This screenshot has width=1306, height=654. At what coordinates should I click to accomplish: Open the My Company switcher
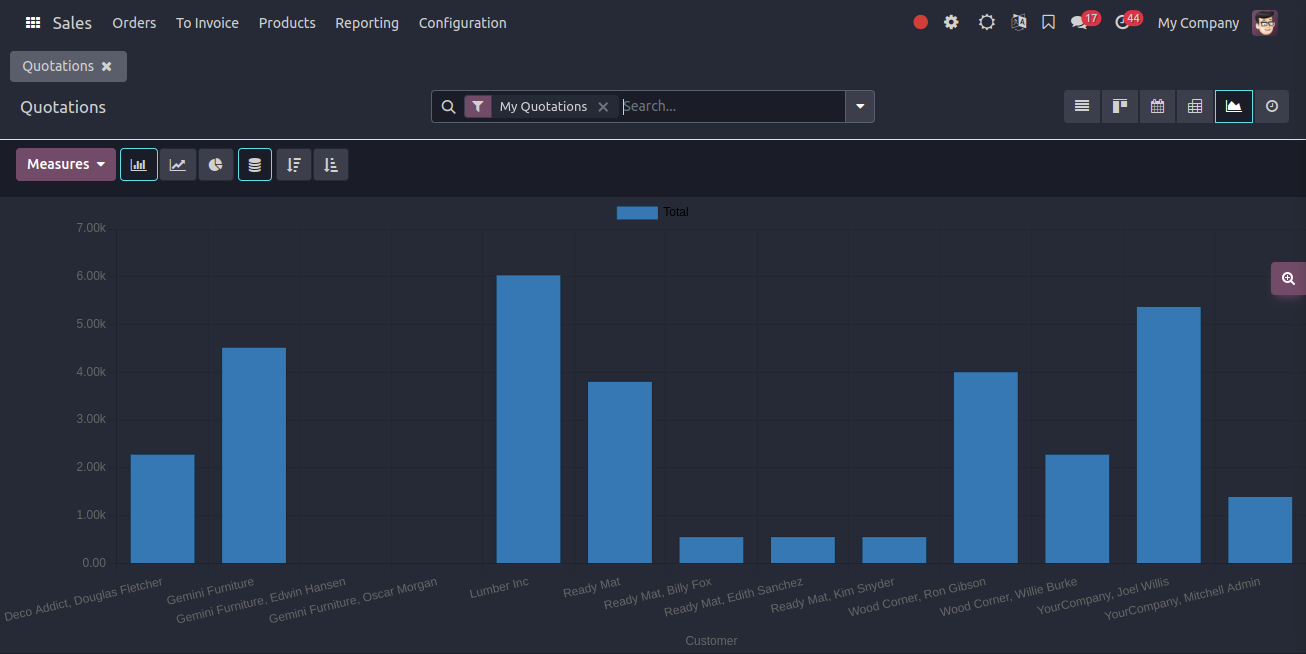click(1198, 22)
